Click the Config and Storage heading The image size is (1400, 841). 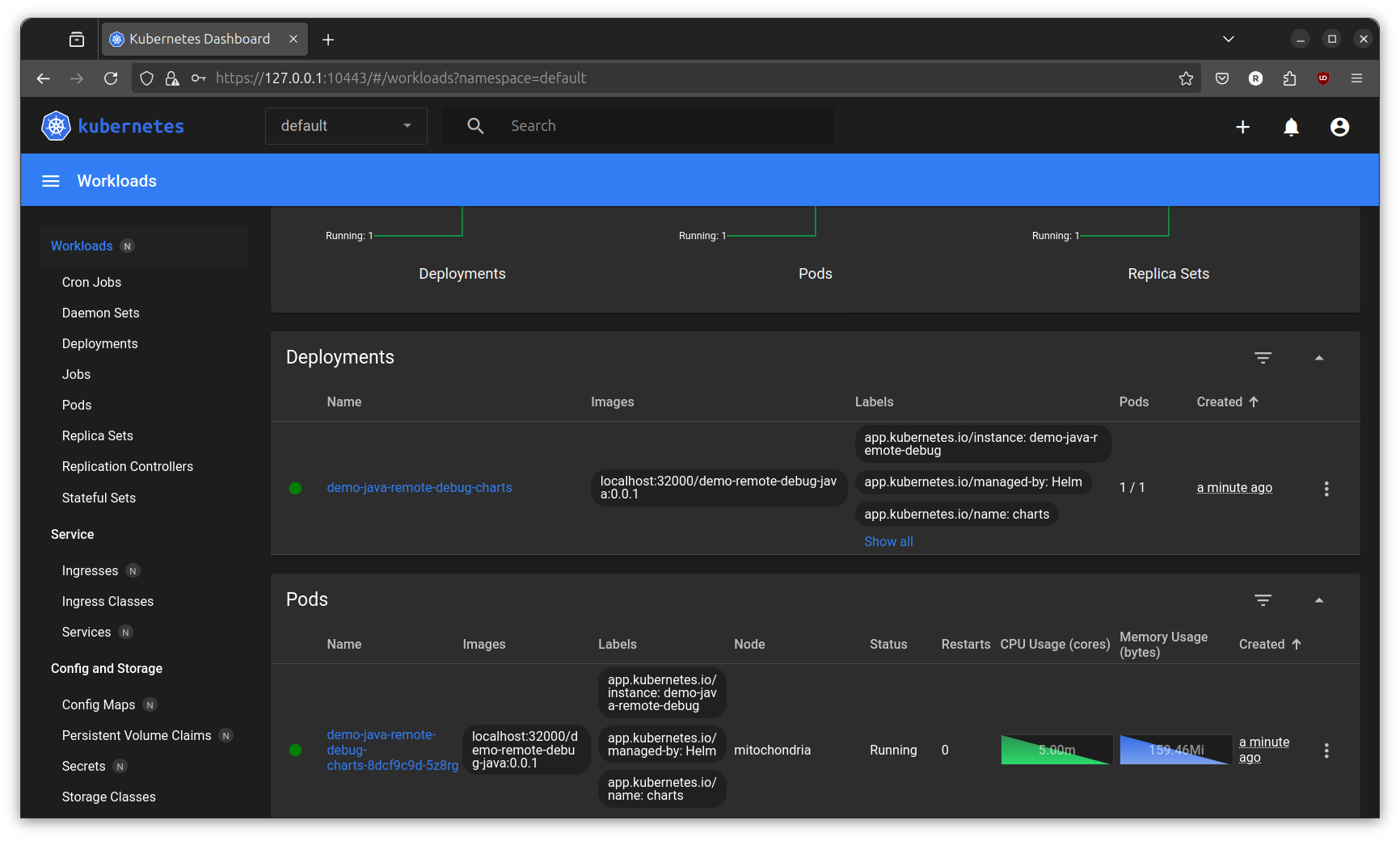click(107, 668)
